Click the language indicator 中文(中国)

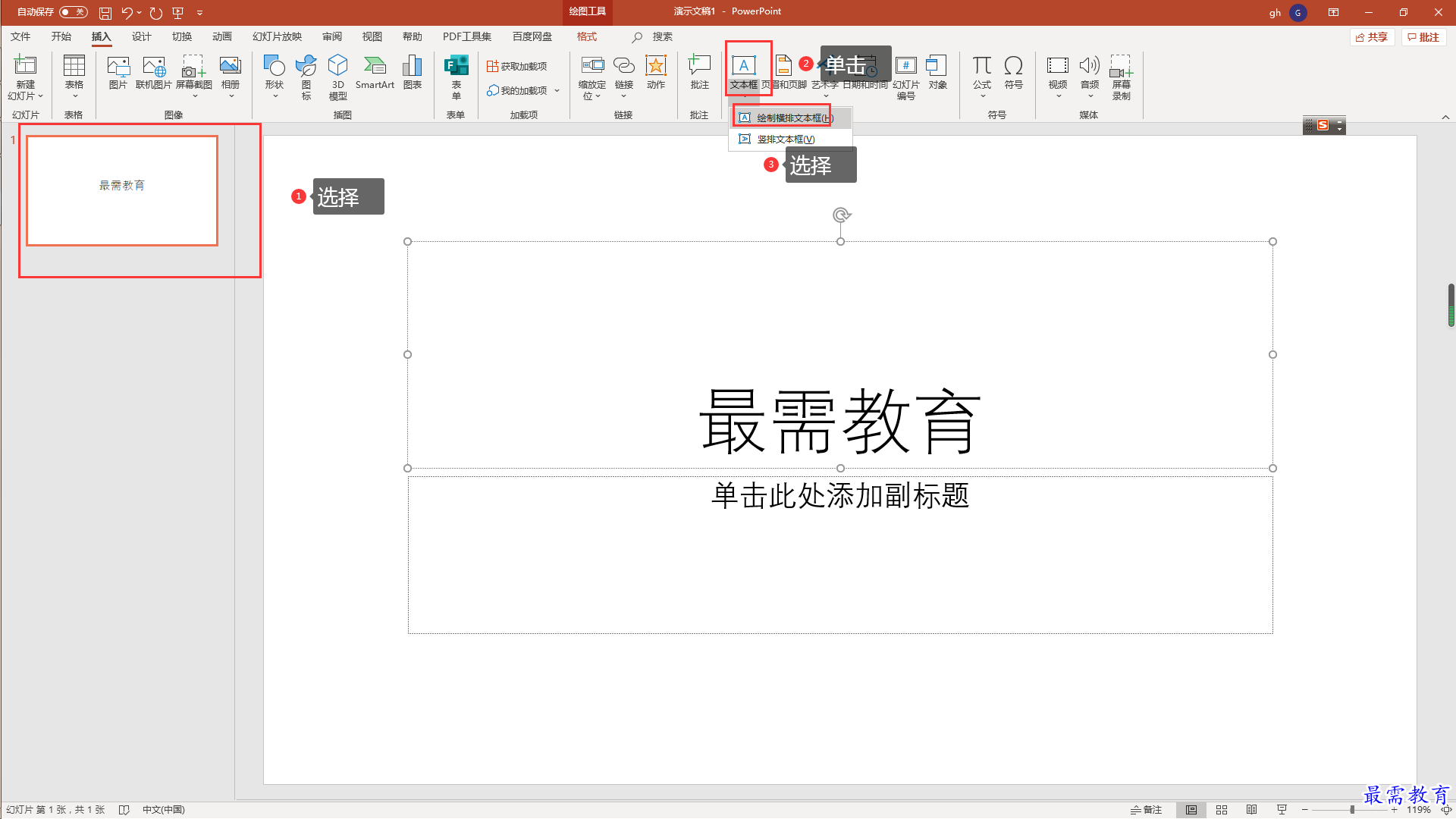[164, 810]
